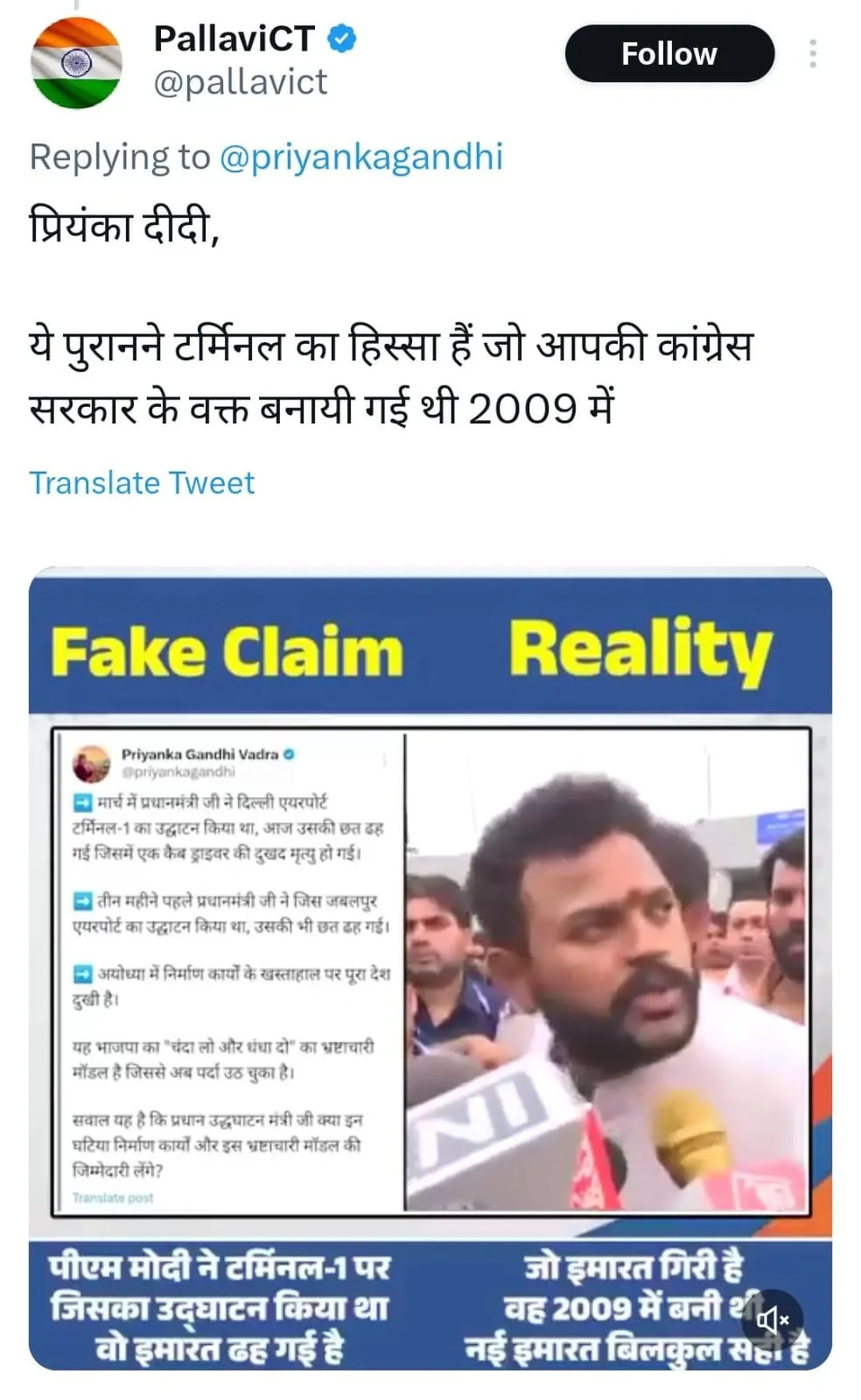Open PallaviCT's Indian flag profile avatar
861x1400 pixels.
coord(77,62)
